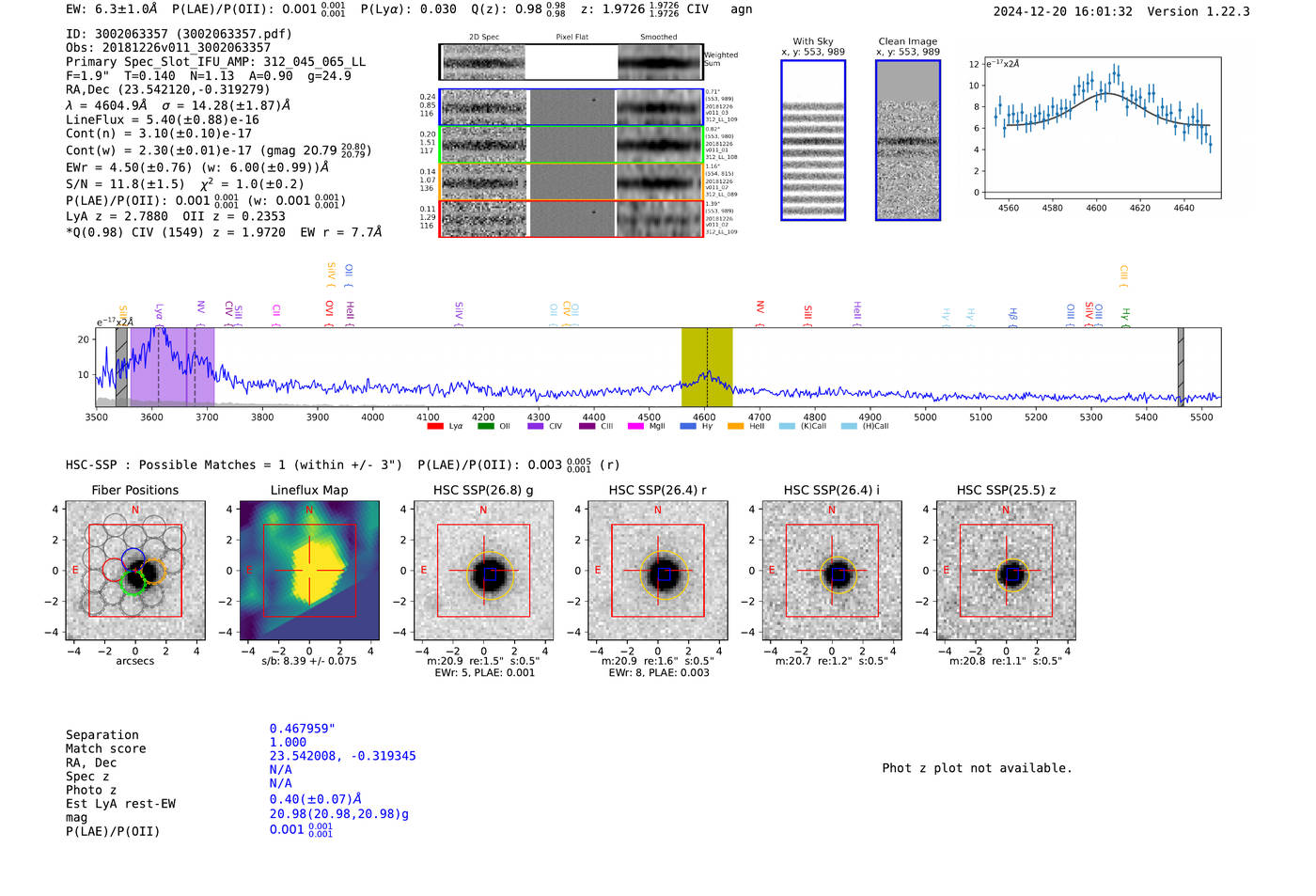Open the Weighted Sum 2D spectrum strip
The image size is (1316, 896).
click(x=571, y=62)
